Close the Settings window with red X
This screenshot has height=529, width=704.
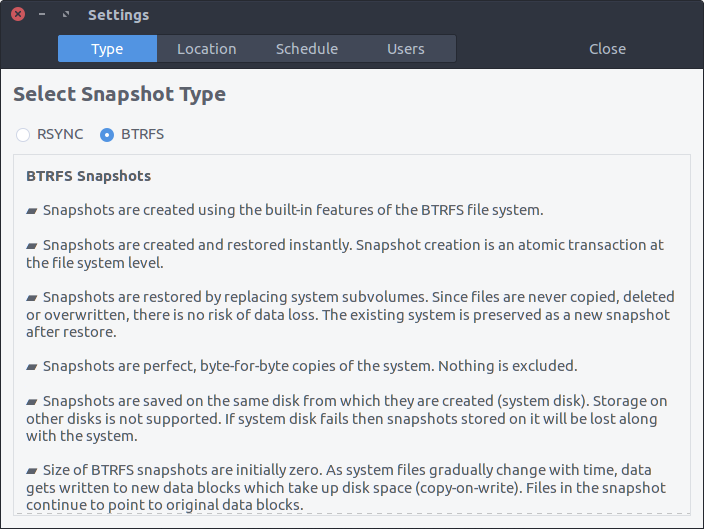point(18,14)
